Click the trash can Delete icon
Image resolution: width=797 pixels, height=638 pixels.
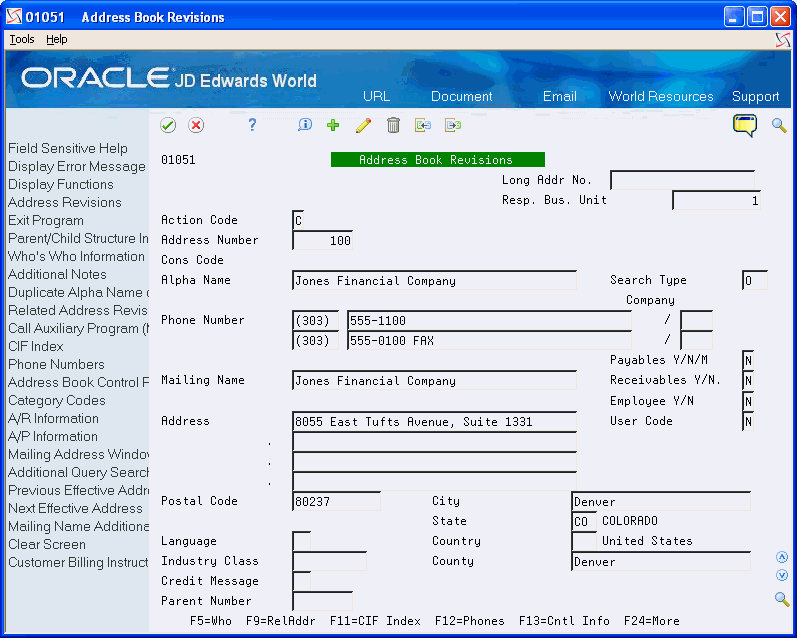tap(393, 125)
